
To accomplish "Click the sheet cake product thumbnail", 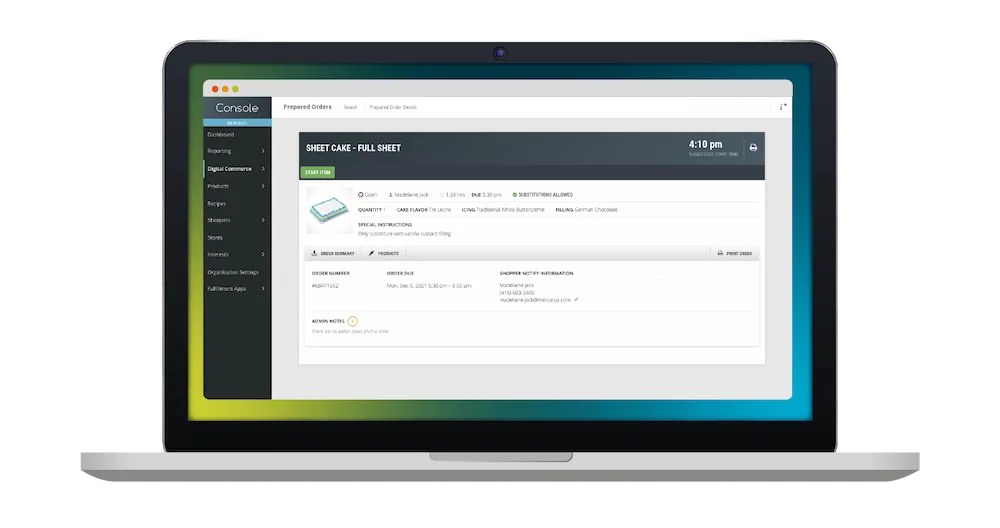I will pyautogui.click(x=329, y=210).
